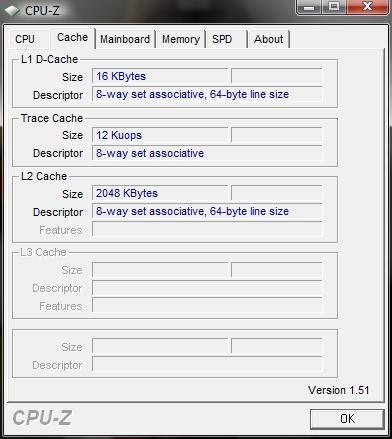
Task: Click the "Trace Cache" group label
Action: coord(52,118)
